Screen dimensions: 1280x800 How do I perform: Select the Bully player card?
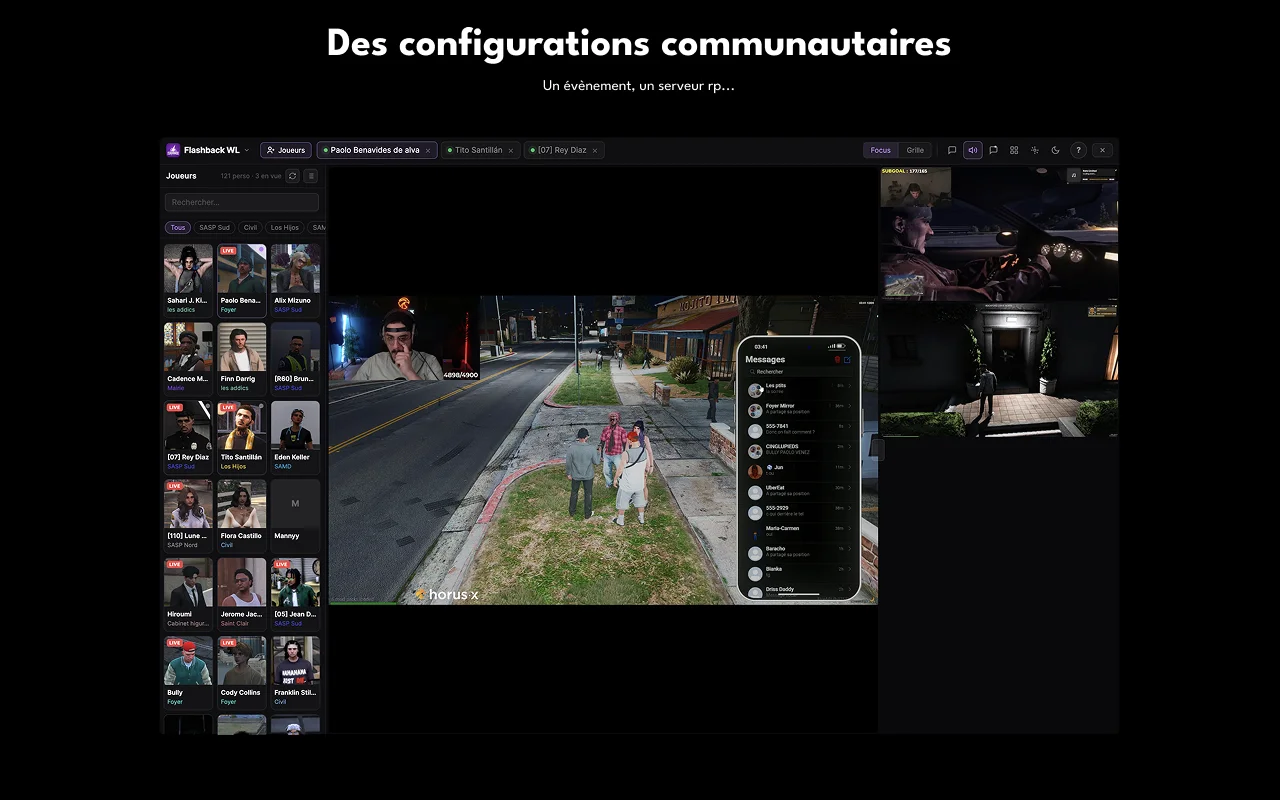(188, 672)
